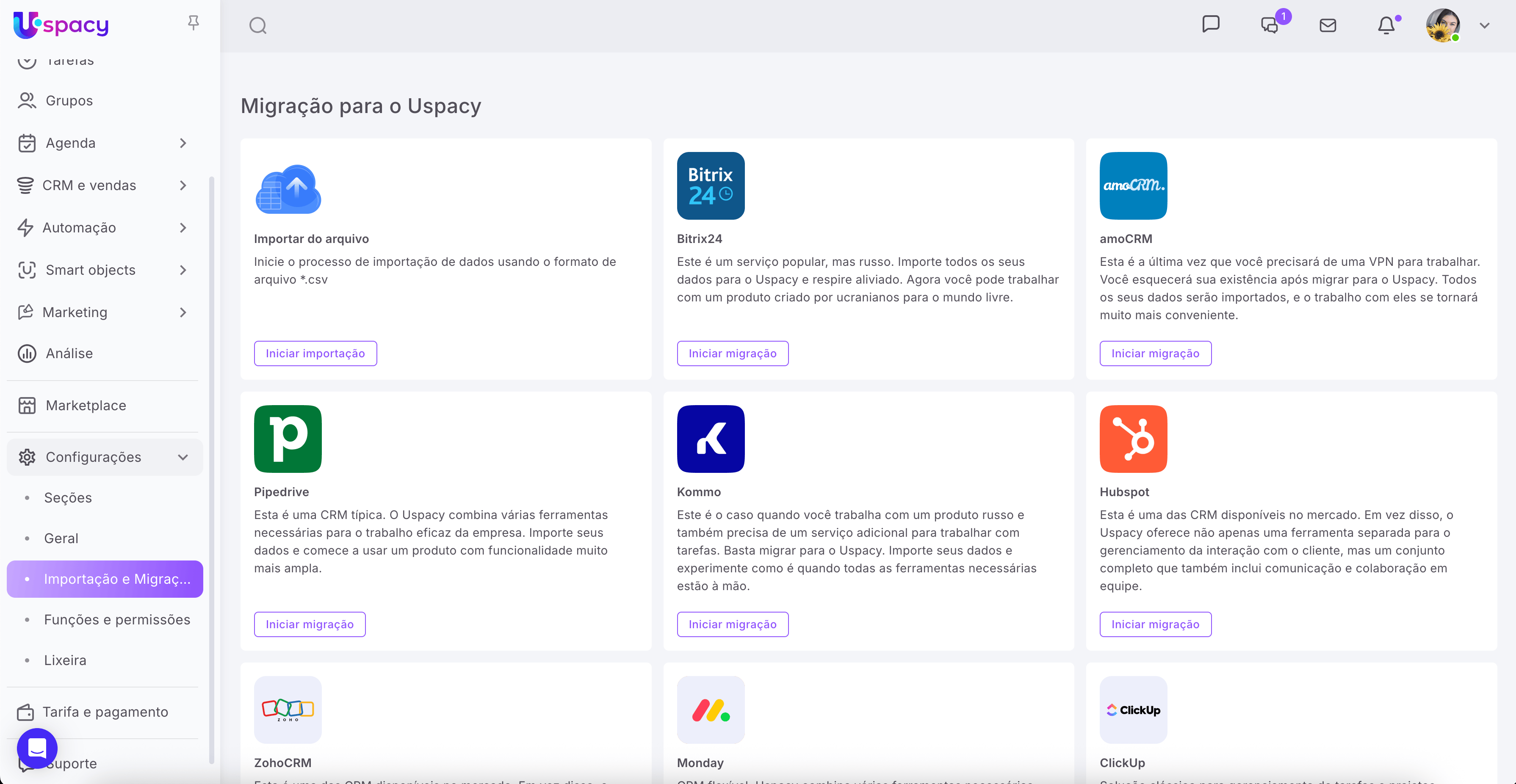The height and width of the screenshot is (784, 1516).
Task: Open group chats icon with badge
Action: click(1270, 25)
